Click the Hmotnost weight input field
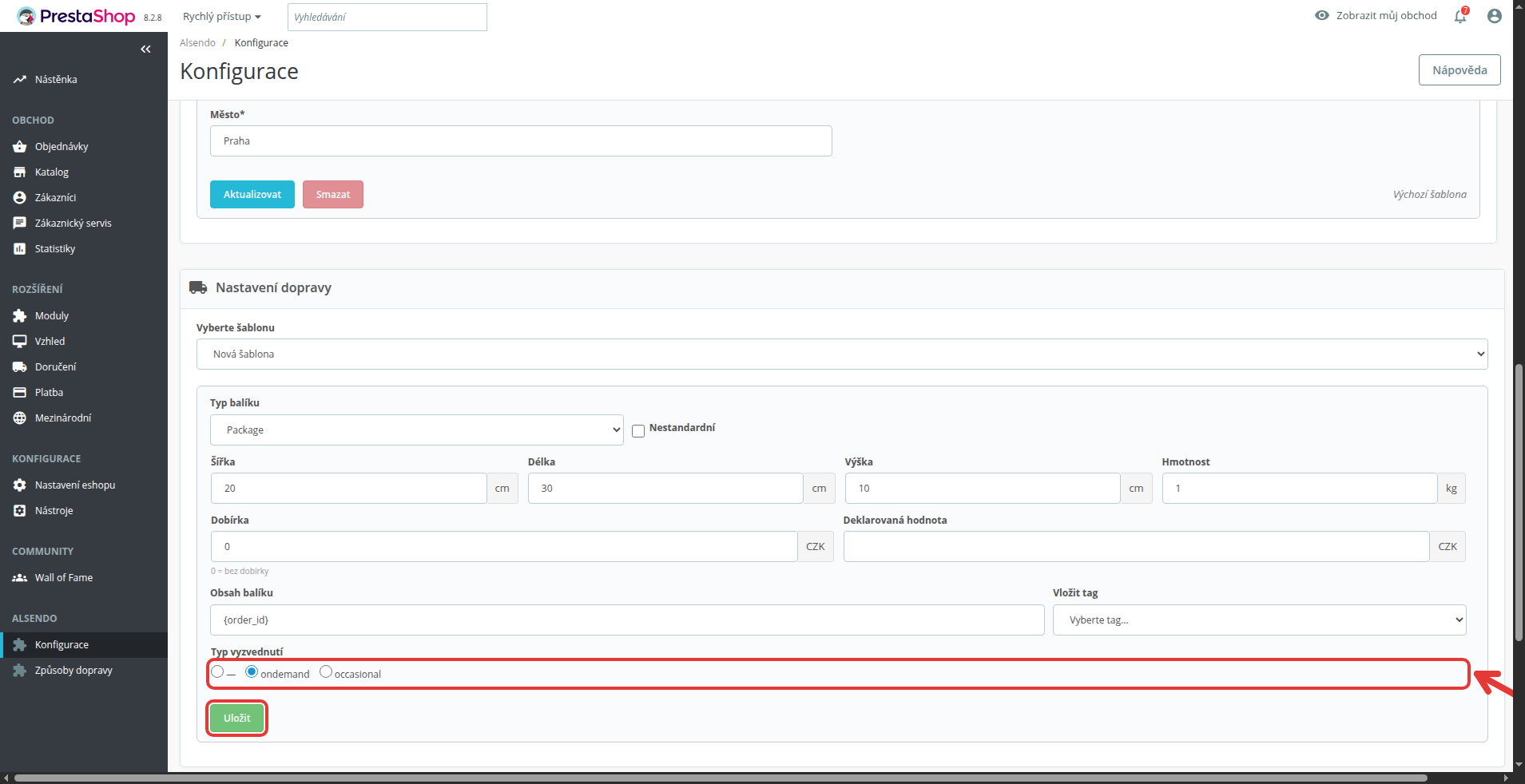 1299,489
